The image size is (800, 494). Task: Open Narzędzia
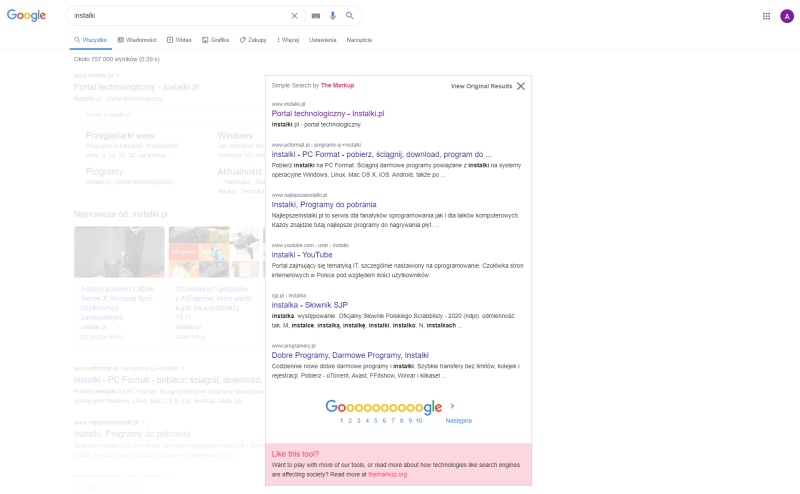point(359,40)
